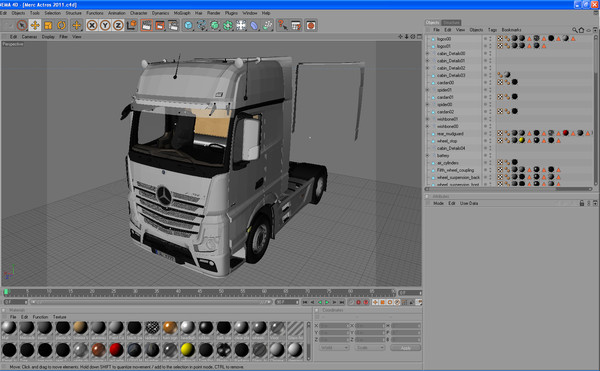Open the Character menu
600x371 pixels.
pos(139,13)
